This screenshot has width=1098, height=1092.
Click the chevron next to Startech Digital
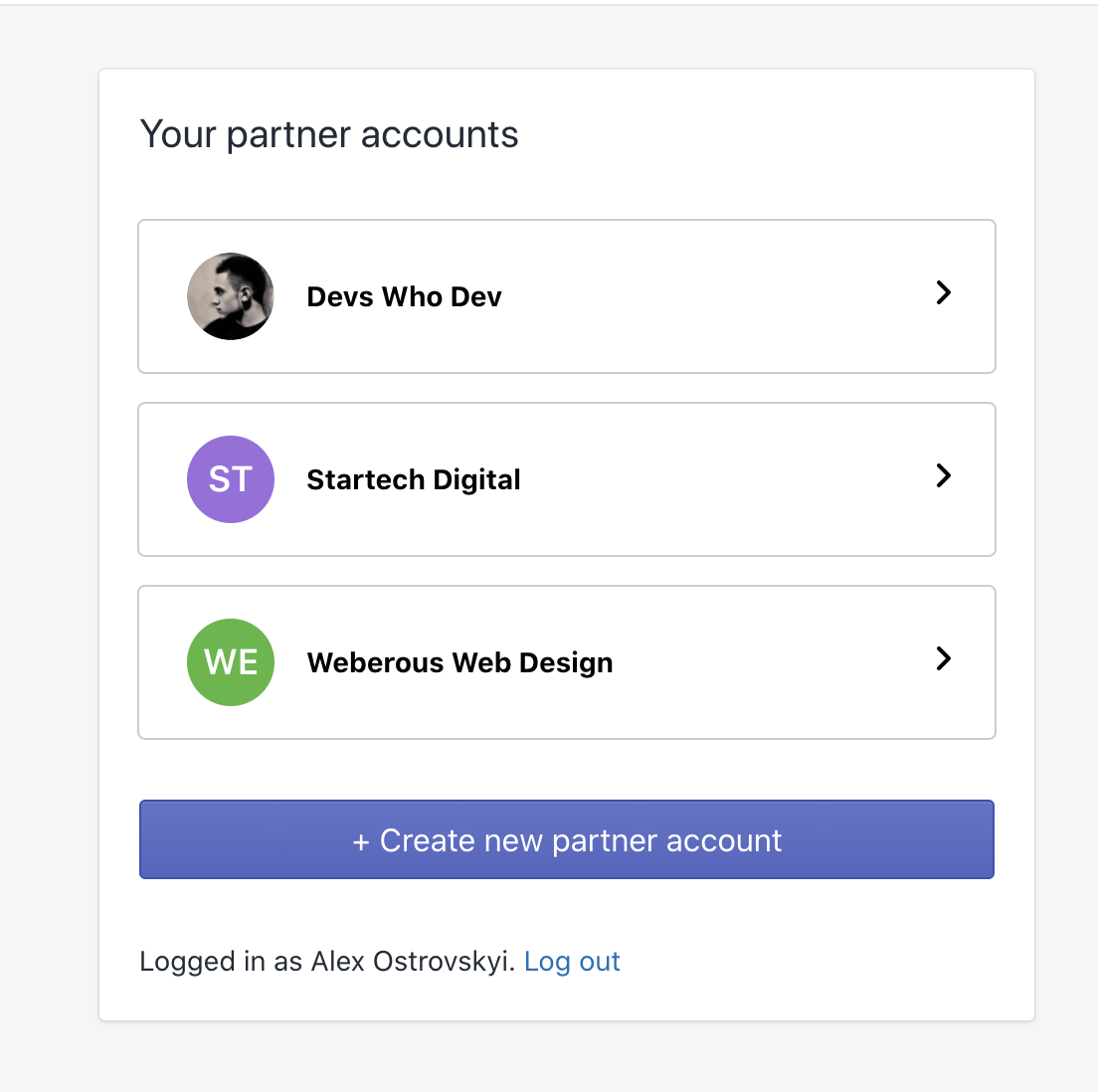coord(943,477)
